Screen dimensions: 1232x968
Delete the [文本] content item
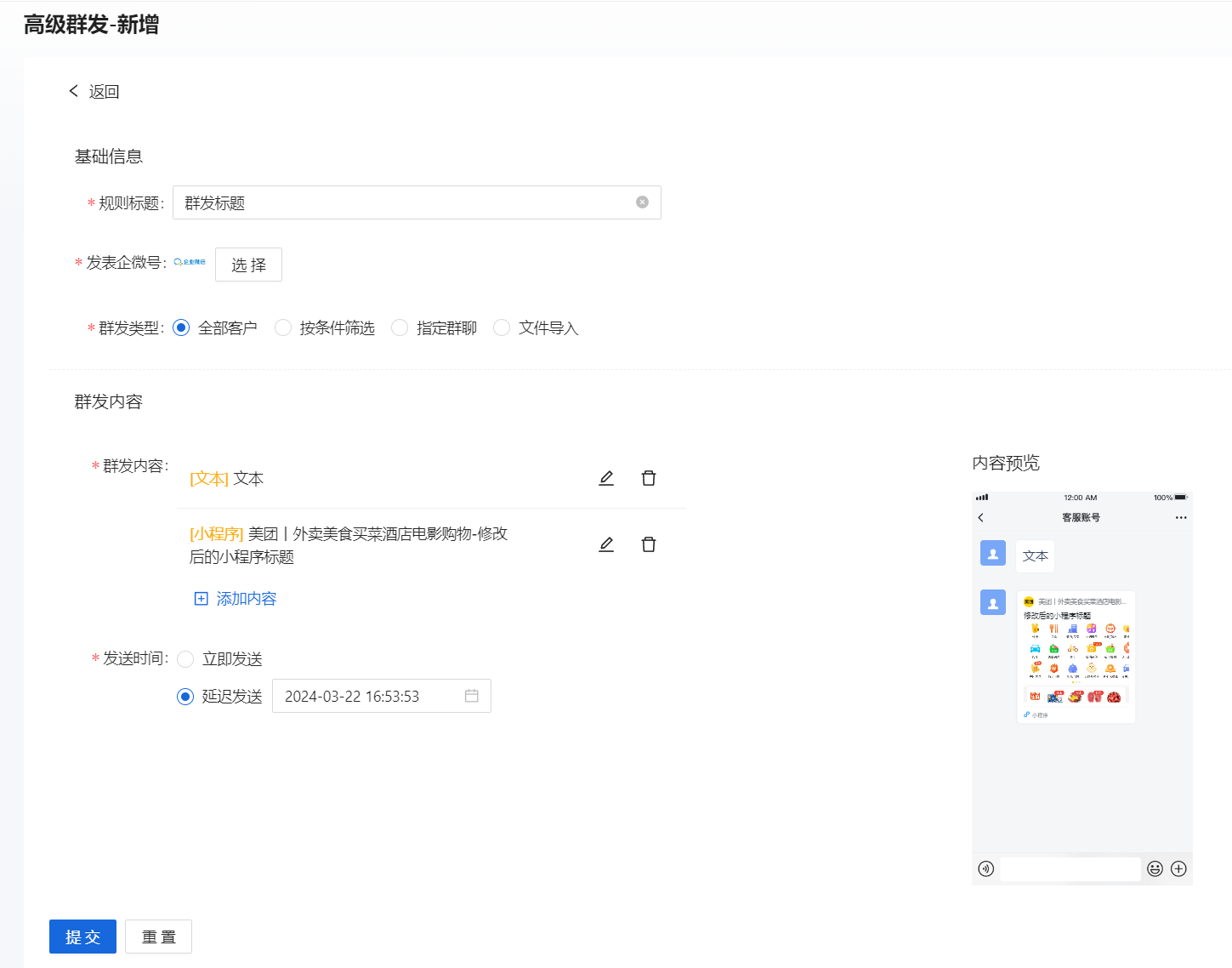pos(649,478)
